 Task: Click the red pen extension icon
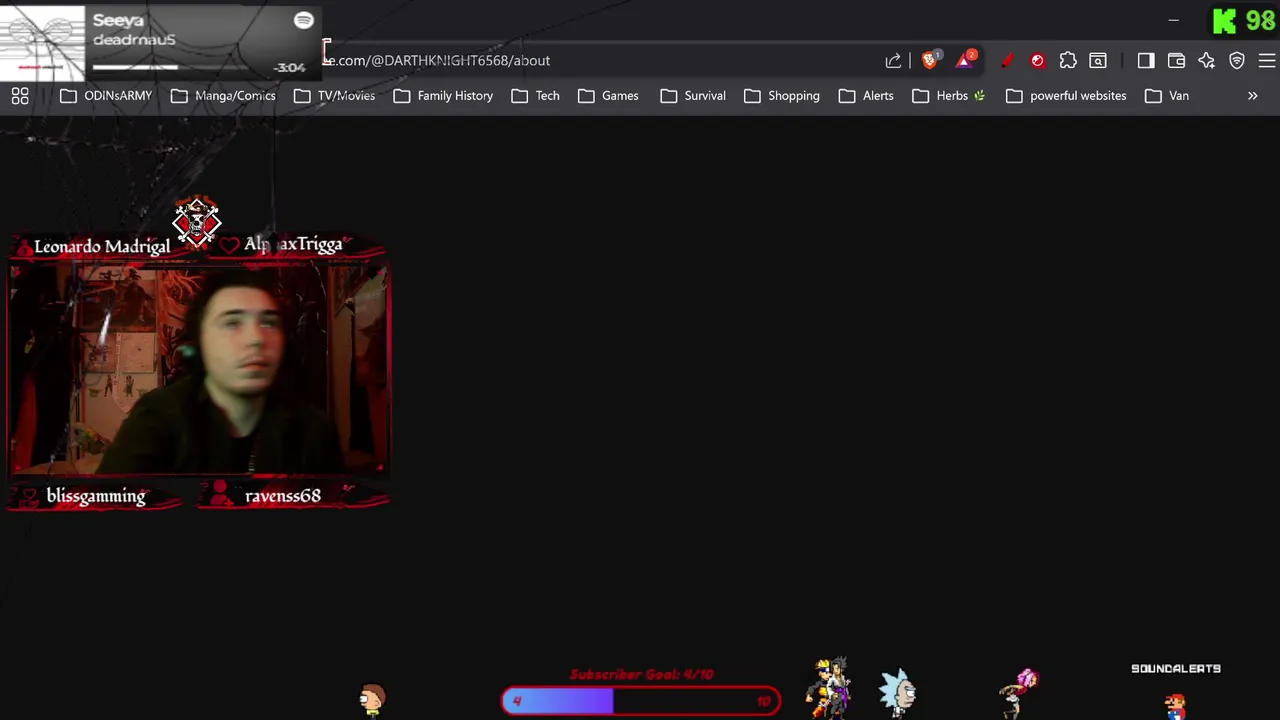[1007, 61]
